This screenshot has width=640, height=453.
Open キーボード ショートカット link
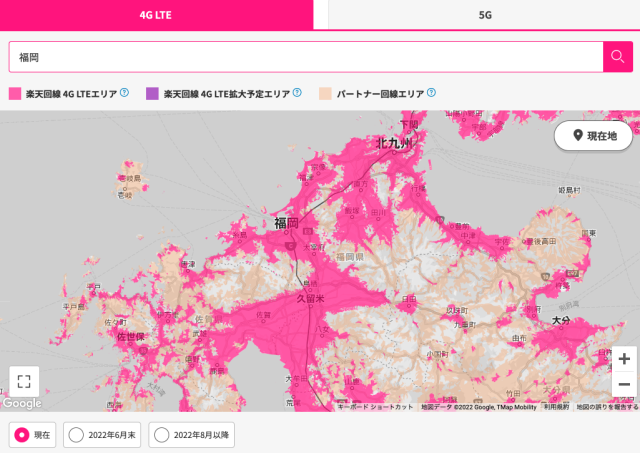375,407
